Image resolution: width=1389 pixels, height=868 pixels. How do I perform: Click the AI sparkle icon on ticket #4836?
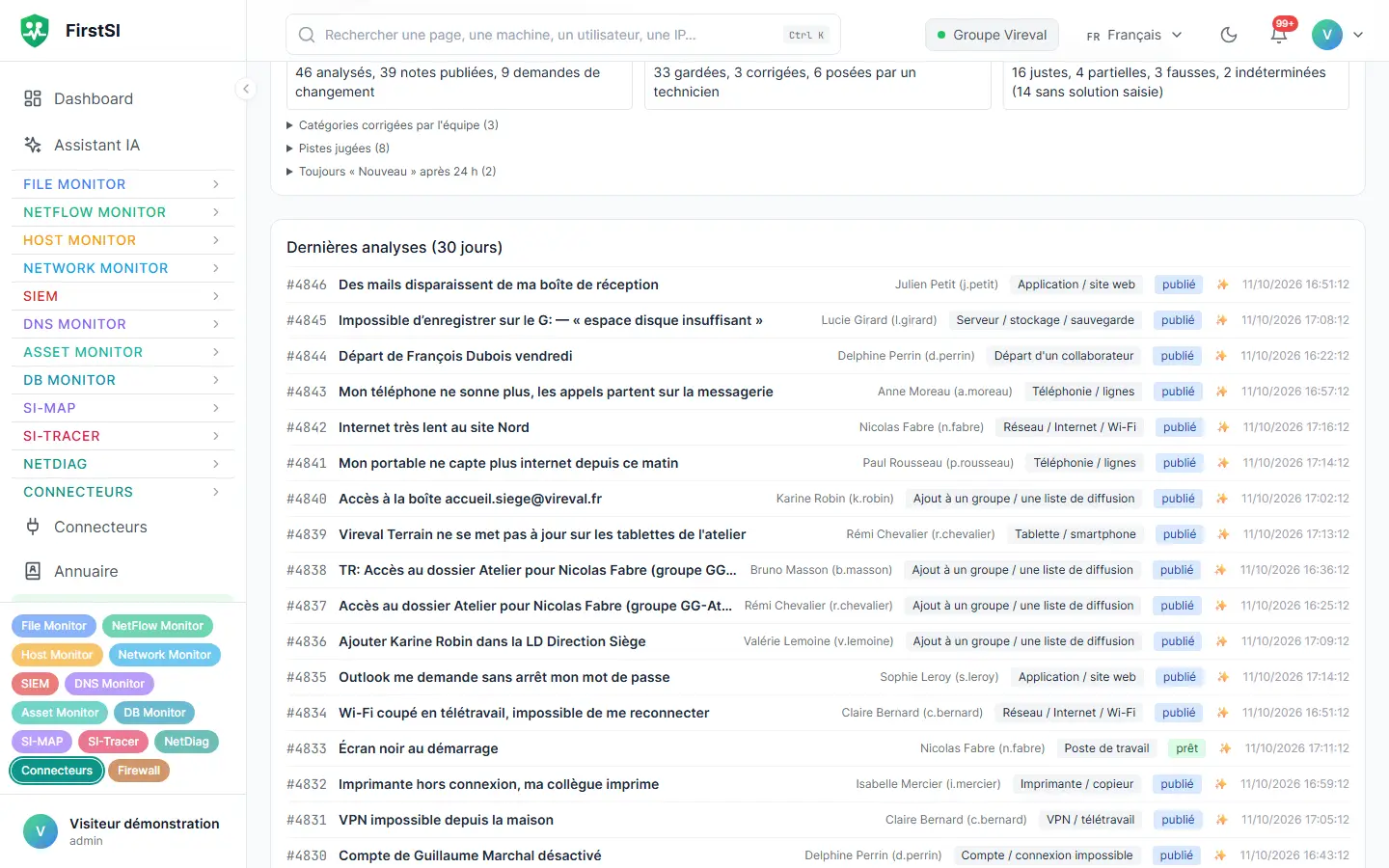pos(1221,641)
